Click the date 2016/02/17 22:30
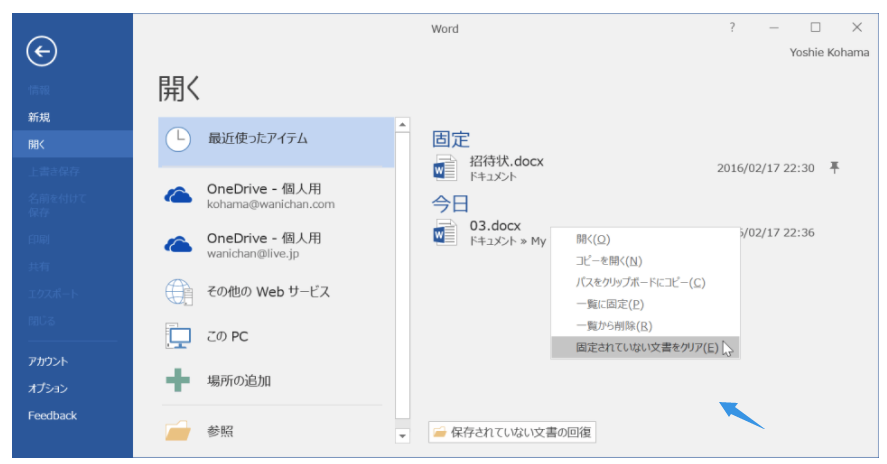Image resolution: width=887 pixels, height=464 pixels. 765,168
